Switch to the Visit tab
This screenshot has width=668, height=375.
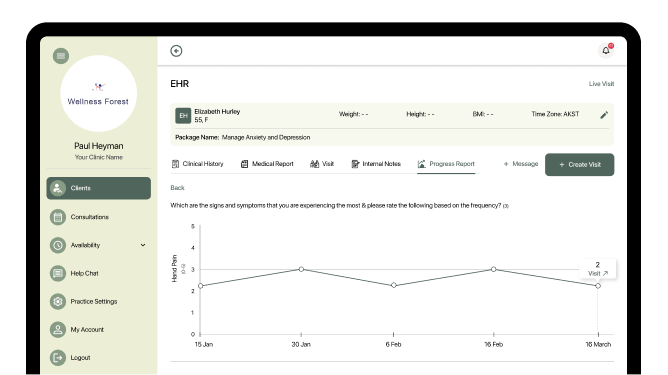(x=322, y=164)
